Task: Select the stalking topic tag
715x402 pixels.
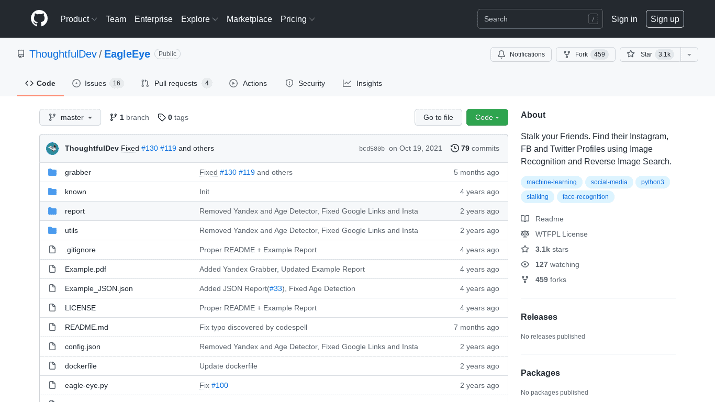Action: pos(537,196)
